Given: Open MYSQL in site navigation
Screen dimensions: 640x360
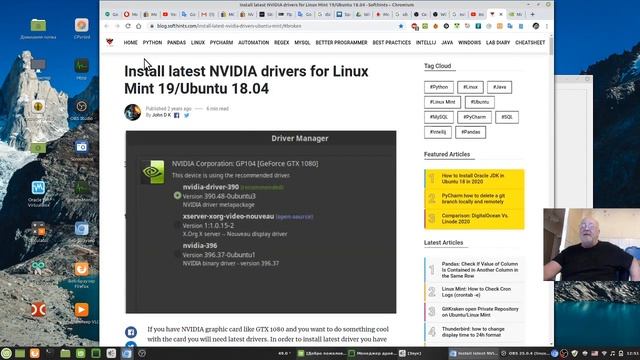Looking at the screenshot, I should (x=302, y=42).
